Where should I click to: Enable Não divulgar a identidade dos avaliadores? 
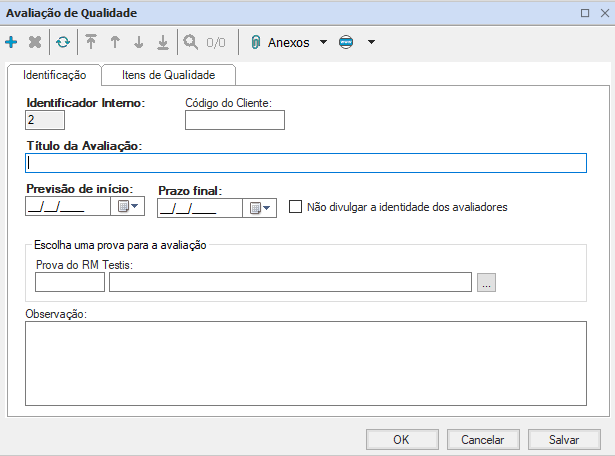[x=296, y=207]
